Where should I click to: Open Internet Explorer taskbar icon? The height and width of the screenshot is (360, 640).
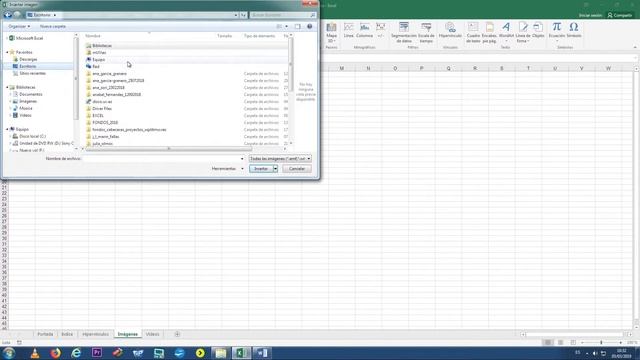tap(76, 353)
